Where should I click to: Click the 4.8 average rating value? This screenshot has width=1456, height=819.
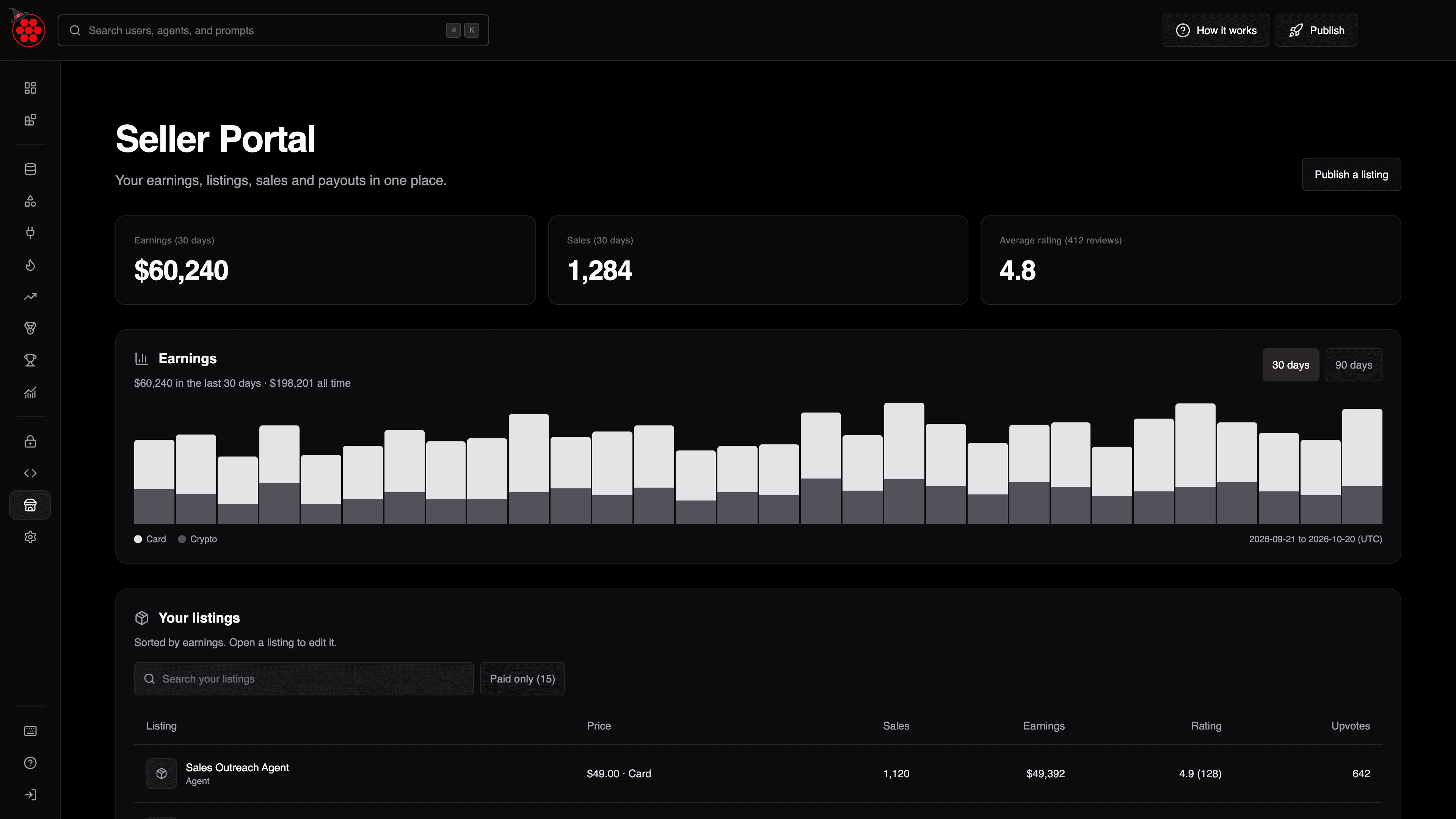pyautogui.click(x=1017, y=271)
